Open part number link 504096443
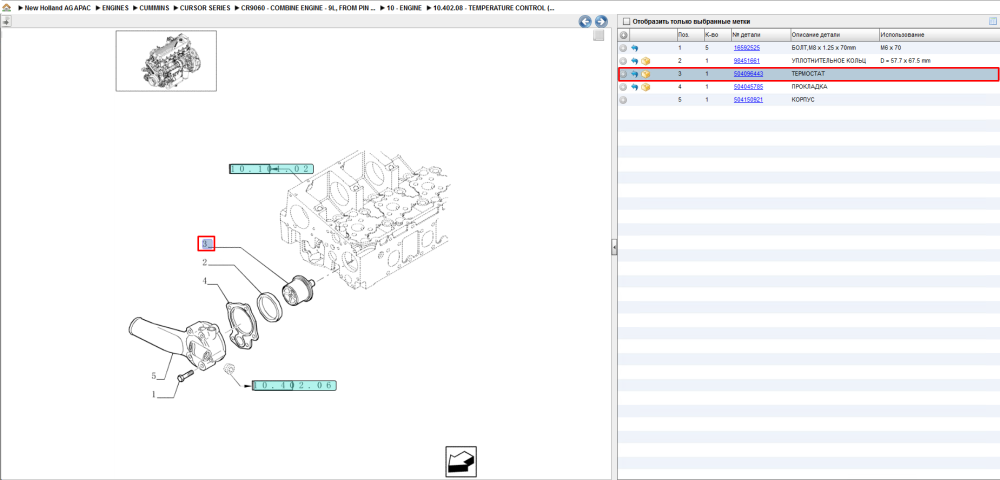This screenshot has width=1000, height=480. 748,74
